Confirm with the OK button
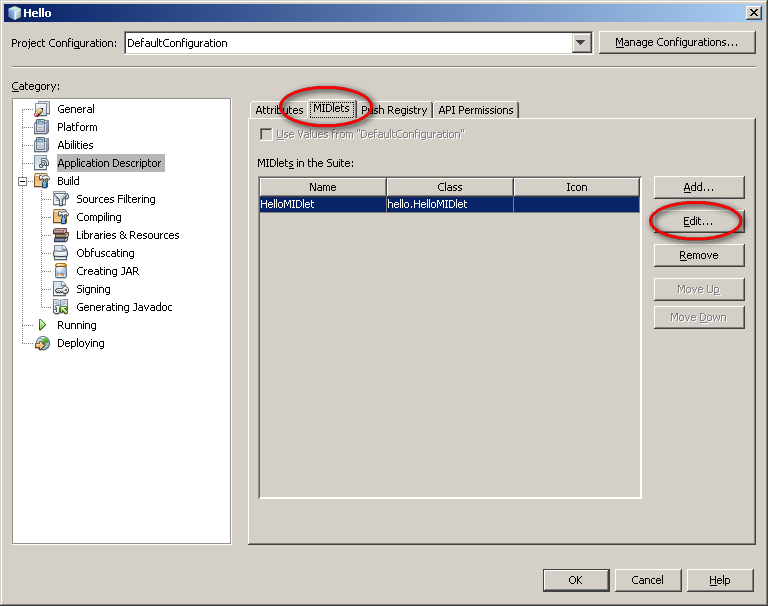Screen dimensions: 768x606 click(x=576, y=580)
